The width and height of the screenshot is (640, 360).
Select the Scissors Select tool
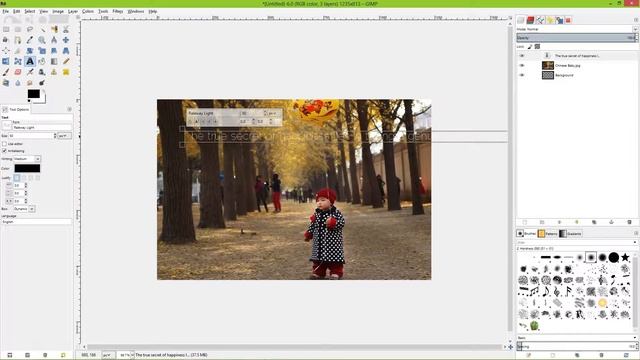(x=66, y=29)
